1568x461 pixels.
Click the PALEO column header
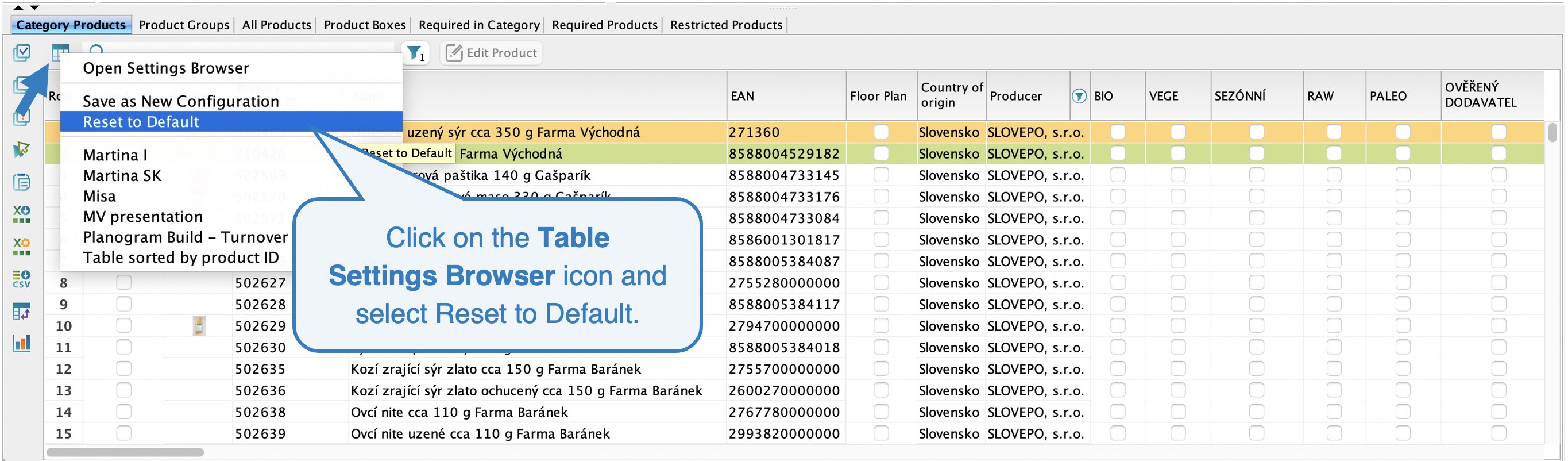coord(1403,95)
